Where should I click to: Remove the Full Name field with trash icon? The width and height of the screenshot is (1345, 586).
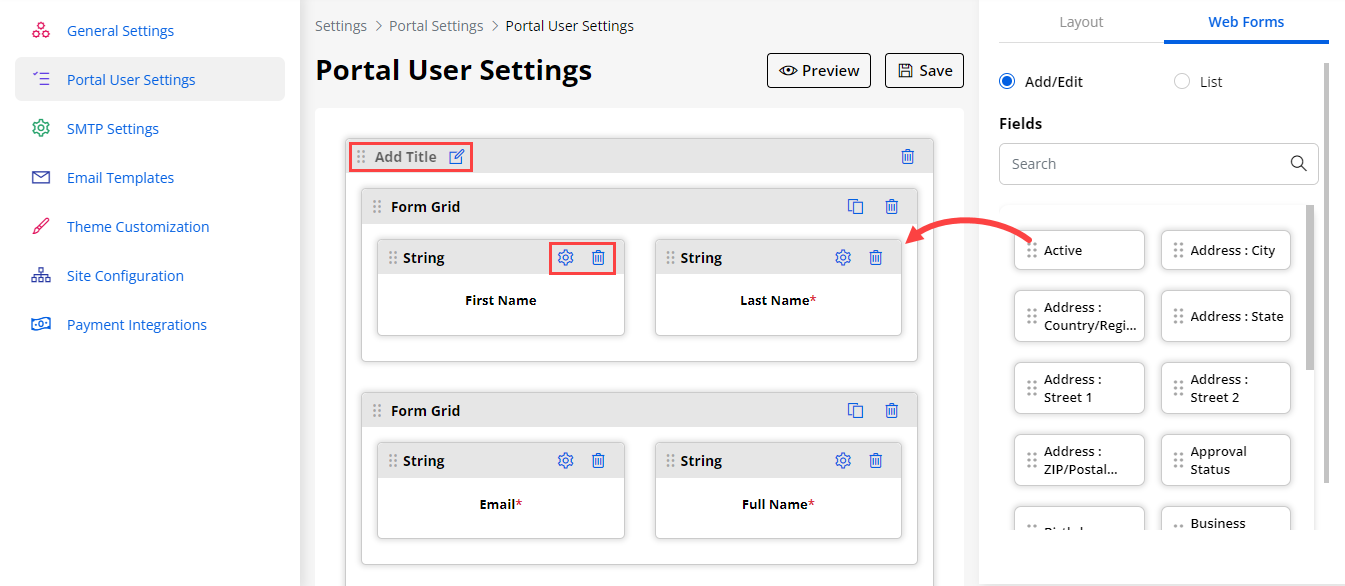(875, 461)
